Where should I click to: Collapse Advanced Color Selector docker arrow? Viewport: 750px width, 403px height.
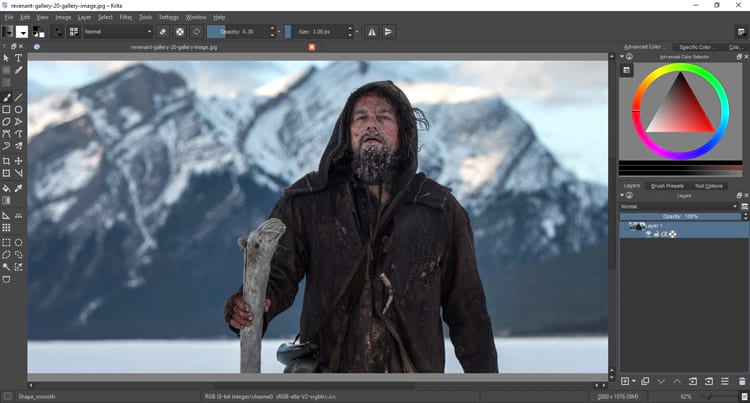[622, 56]
